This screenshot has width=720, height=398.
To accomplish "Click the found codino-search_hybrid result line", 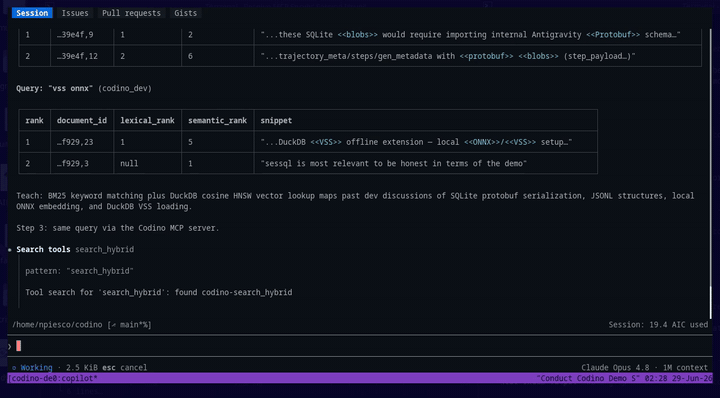I will pyautogui.click(x=158, y=292).
